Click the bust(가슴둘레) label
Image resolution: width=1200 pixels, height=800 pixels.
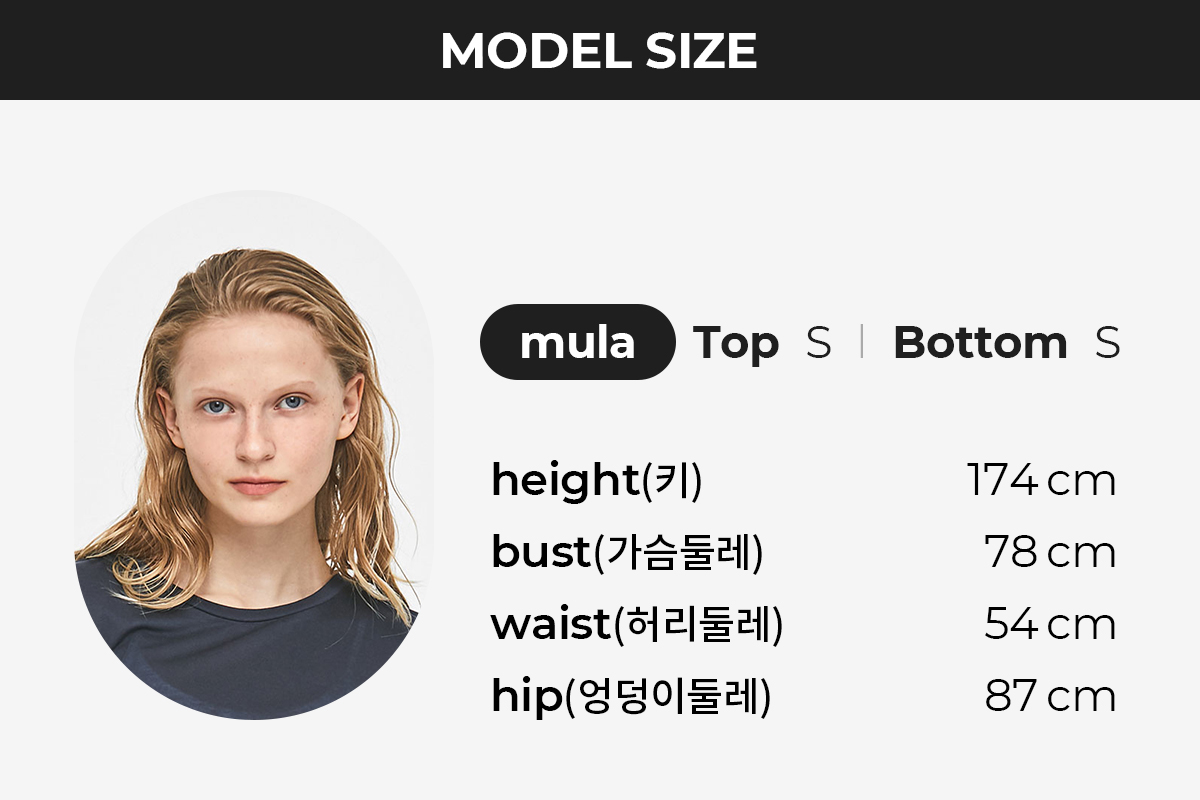627,553
